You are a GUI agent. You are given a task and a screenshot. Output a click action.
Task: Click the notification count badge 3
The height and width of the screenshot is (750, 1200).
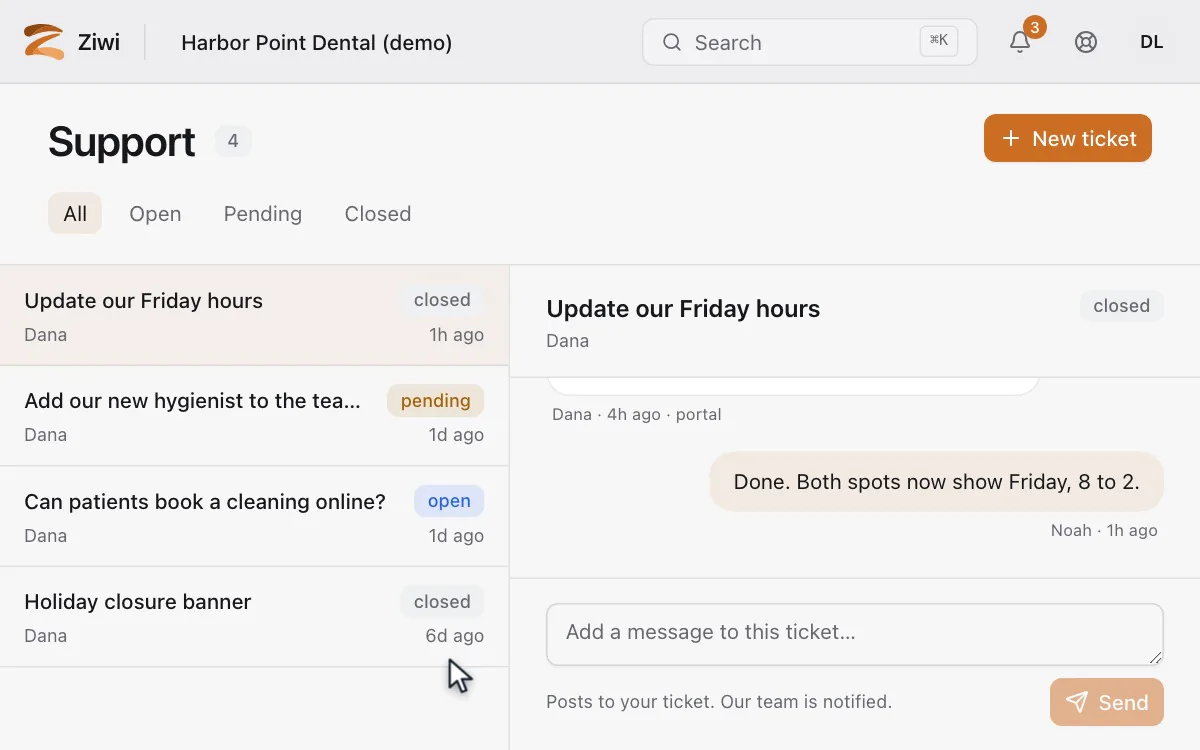click(x=1035, y=27)
